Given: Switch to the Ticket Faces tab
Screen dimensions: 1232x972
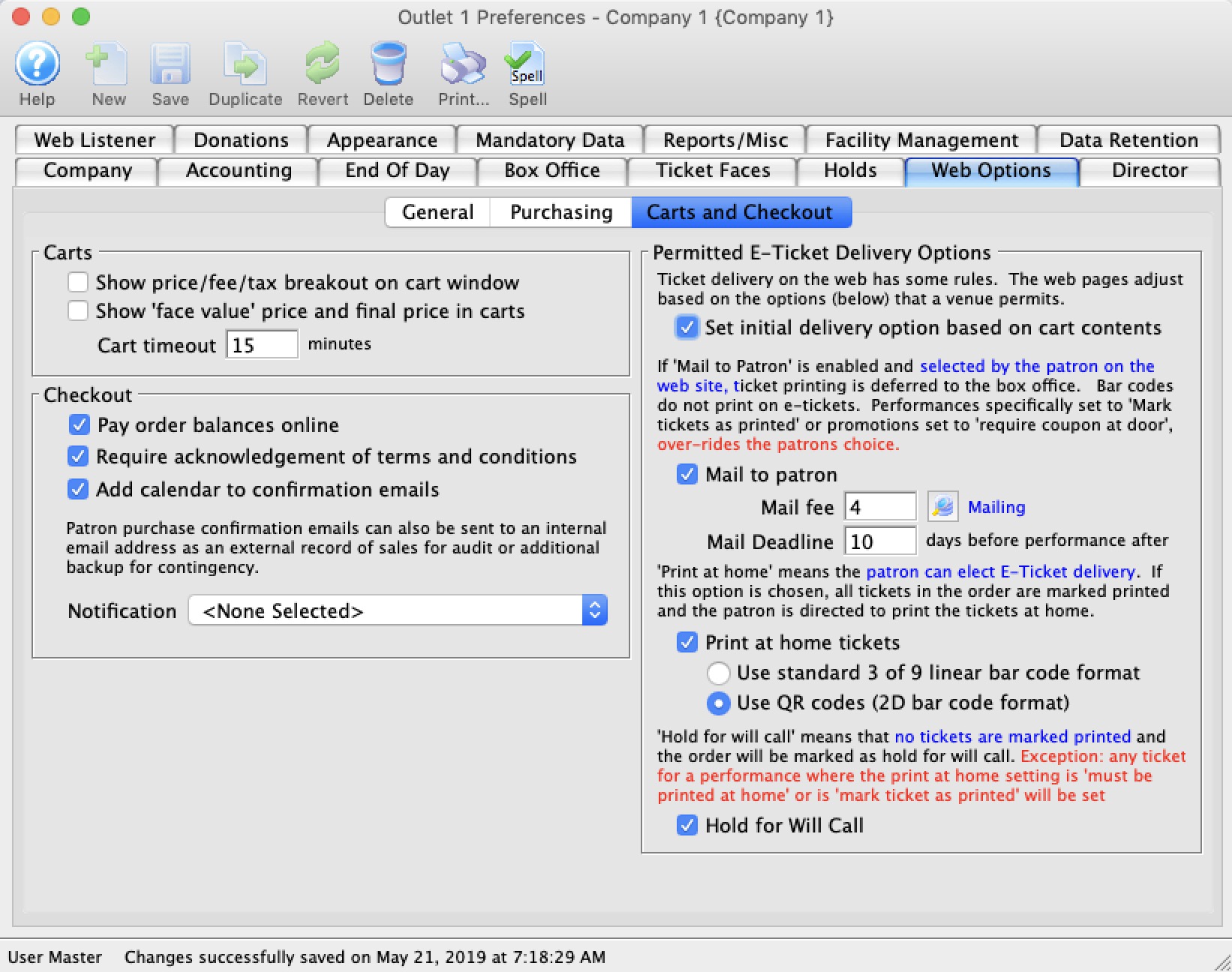Looking at the screenshot, I should pyautogui.click(x=712, y=170).
